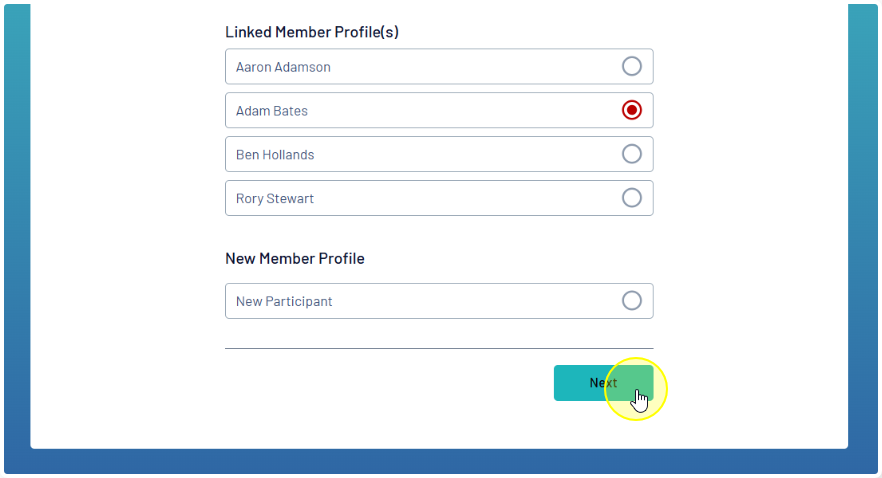882x478 pixels.
Task: Click the bottom blue border strip
Action: click(x=440, y=462)
